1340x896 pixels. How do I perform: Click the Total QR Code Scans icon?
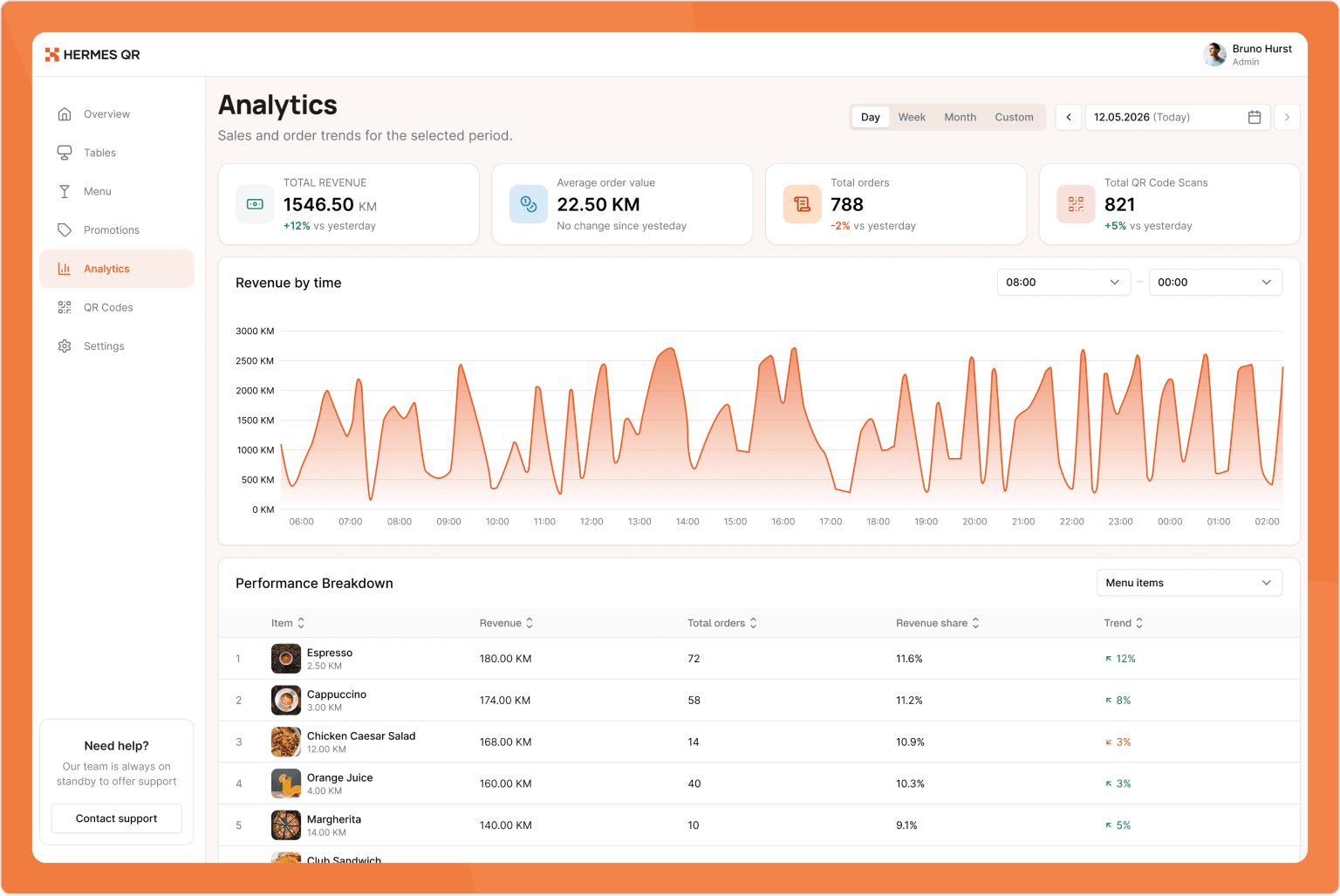coord(1076,204)
